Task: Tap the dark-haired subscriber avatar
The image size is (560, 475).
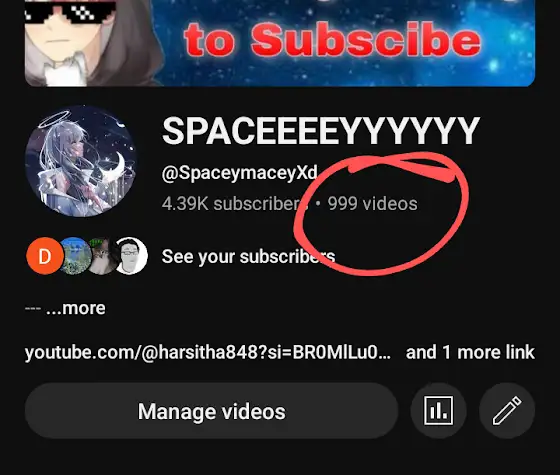Action: 102,256
